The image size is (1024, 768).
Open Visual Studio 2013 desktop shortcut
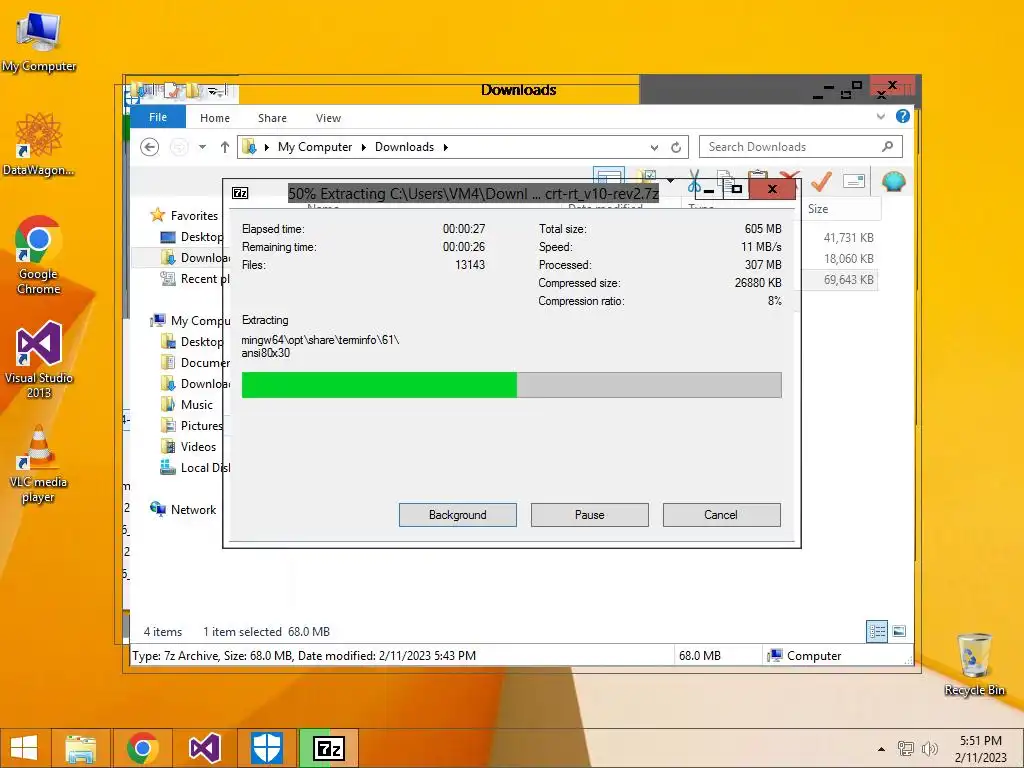[39, 359]
